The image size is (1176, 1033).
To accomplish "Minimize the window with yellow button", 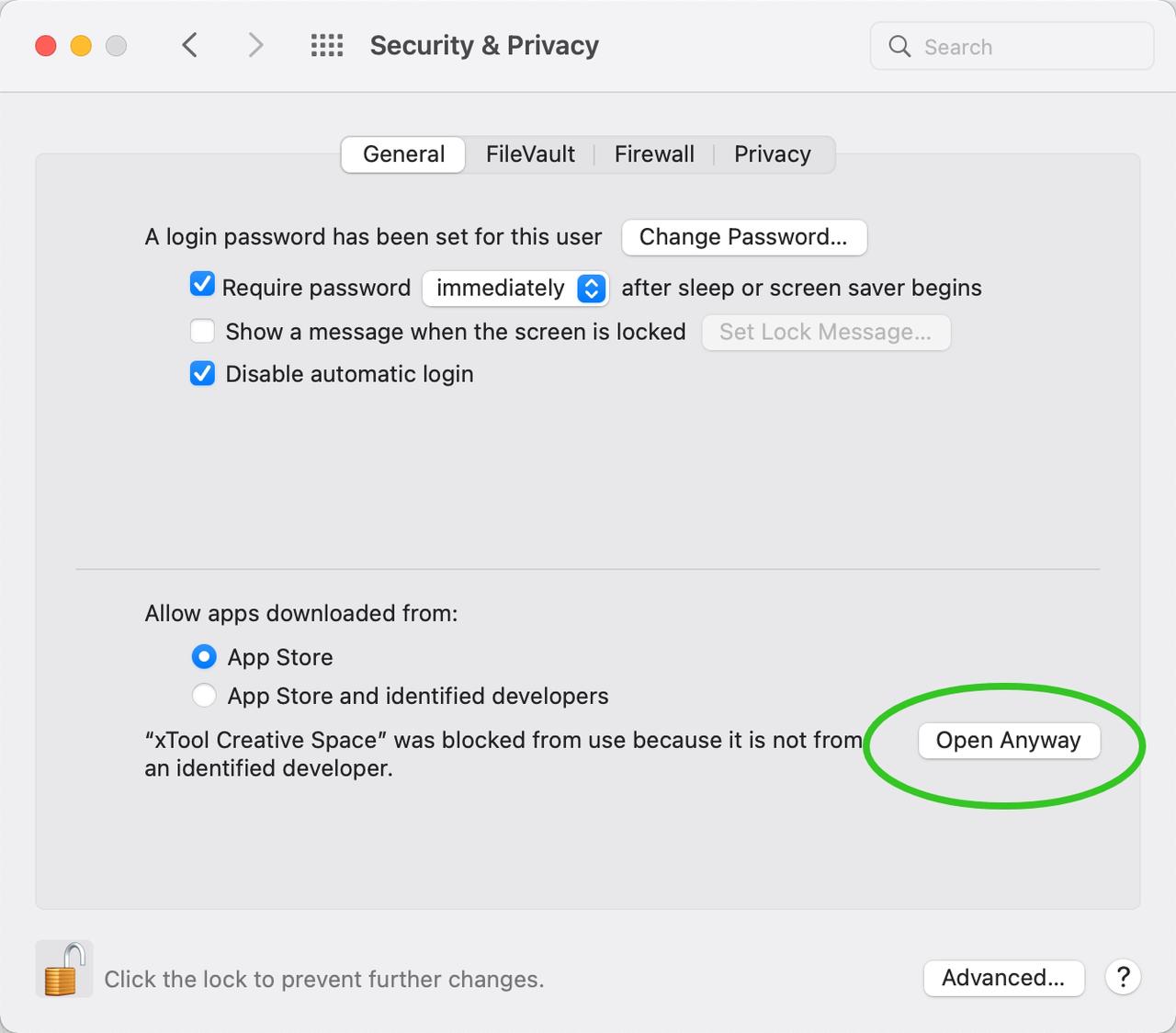I will tap(81, 46).
